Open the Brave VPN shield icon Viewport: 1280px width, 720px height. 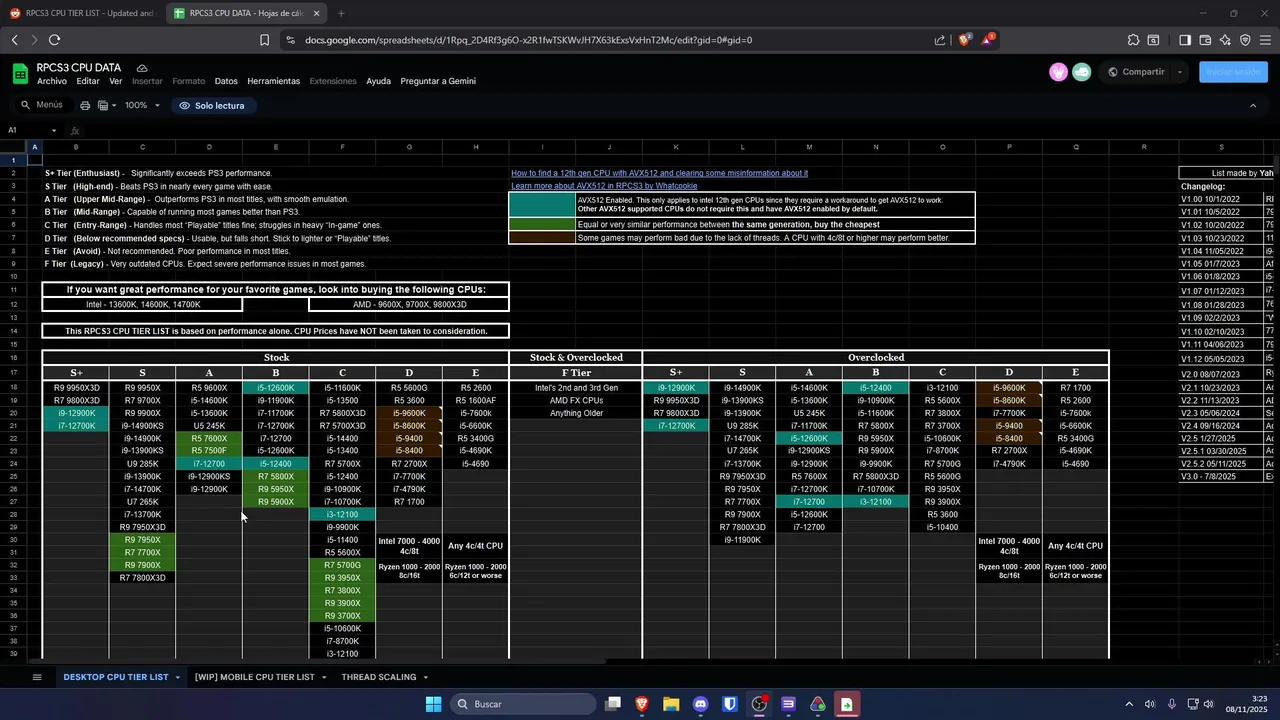(x=1245, y=40)
